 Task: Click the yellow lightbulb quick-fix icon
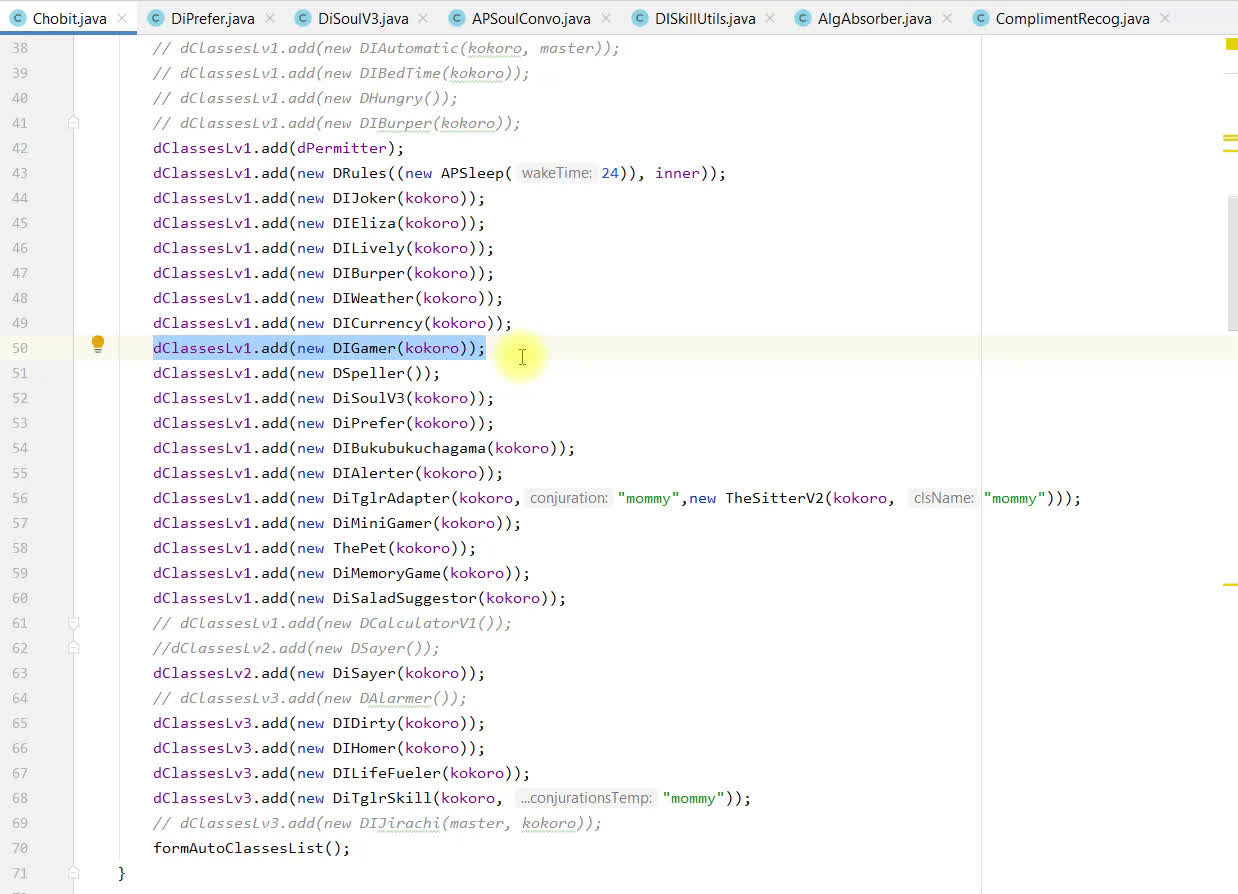[98, 345]
